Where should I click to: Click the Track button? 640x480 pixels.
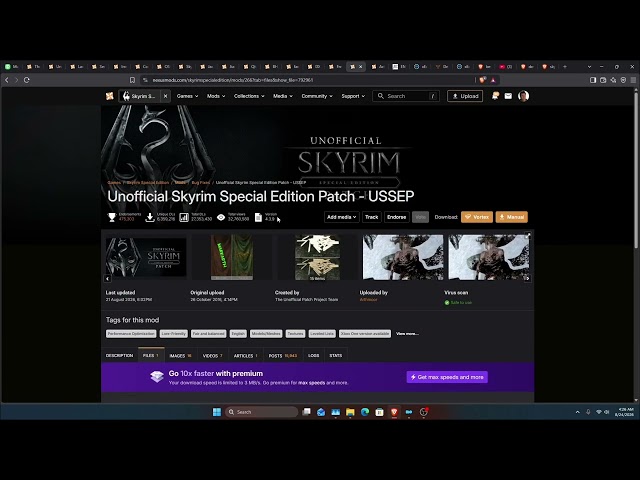371,217
